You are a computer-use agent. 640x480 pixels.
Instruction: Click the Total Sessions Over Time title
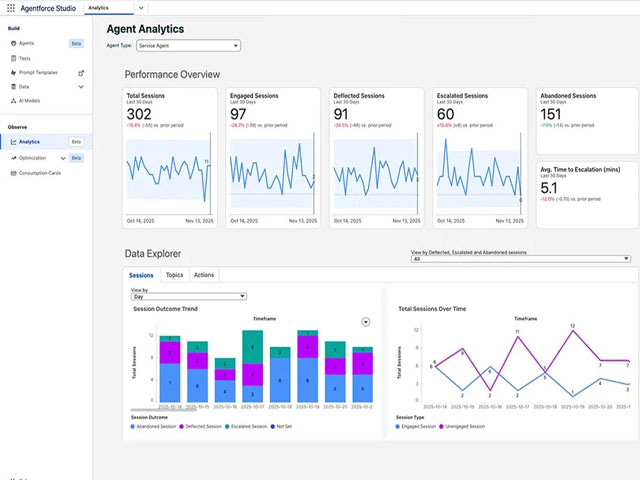(432, 309)
